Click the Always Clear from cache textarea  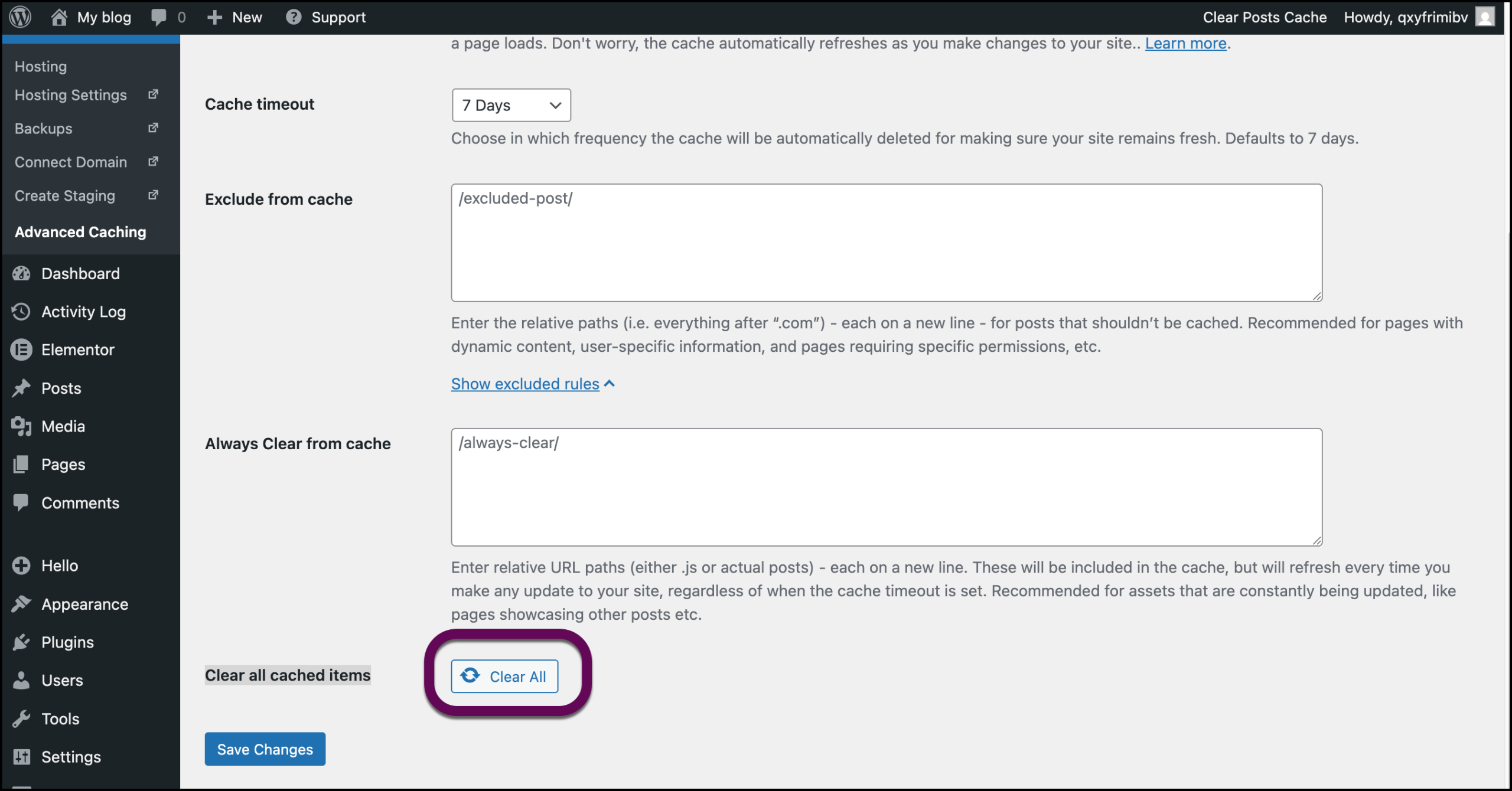[886, 487]
